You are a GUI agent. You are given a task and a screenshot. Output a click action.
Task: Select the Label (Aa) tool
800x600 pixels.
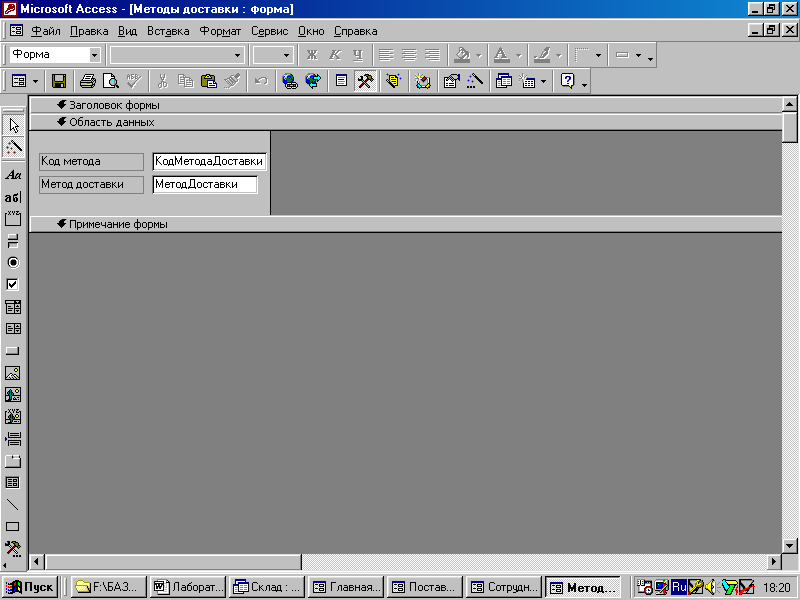13,175
